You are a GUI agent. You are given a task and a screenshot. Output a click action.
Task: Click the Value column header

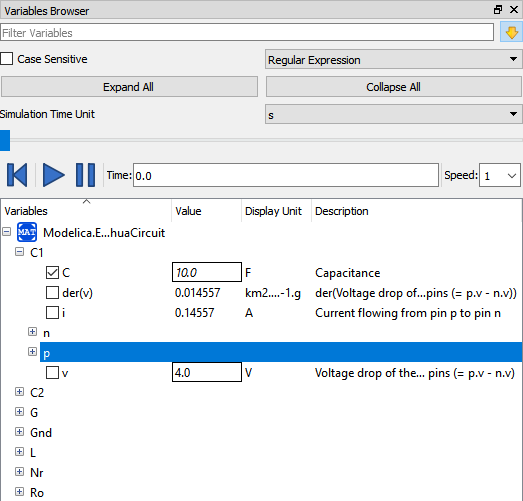click(206, 211)
